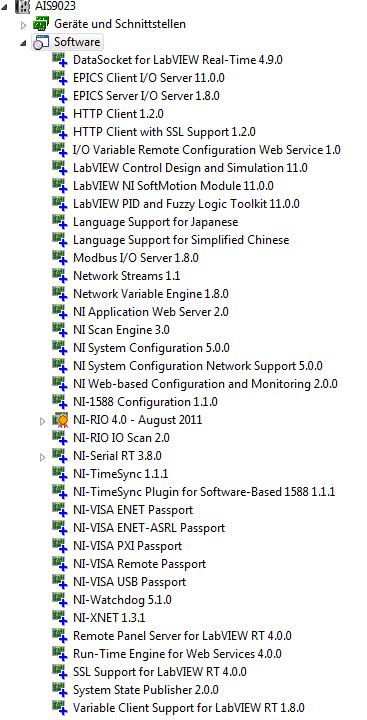This screenshot has height=720, width=367.
Task: Select NI-TimeSync Plugin for Software-Based 1588
Action: click(204, 492)
